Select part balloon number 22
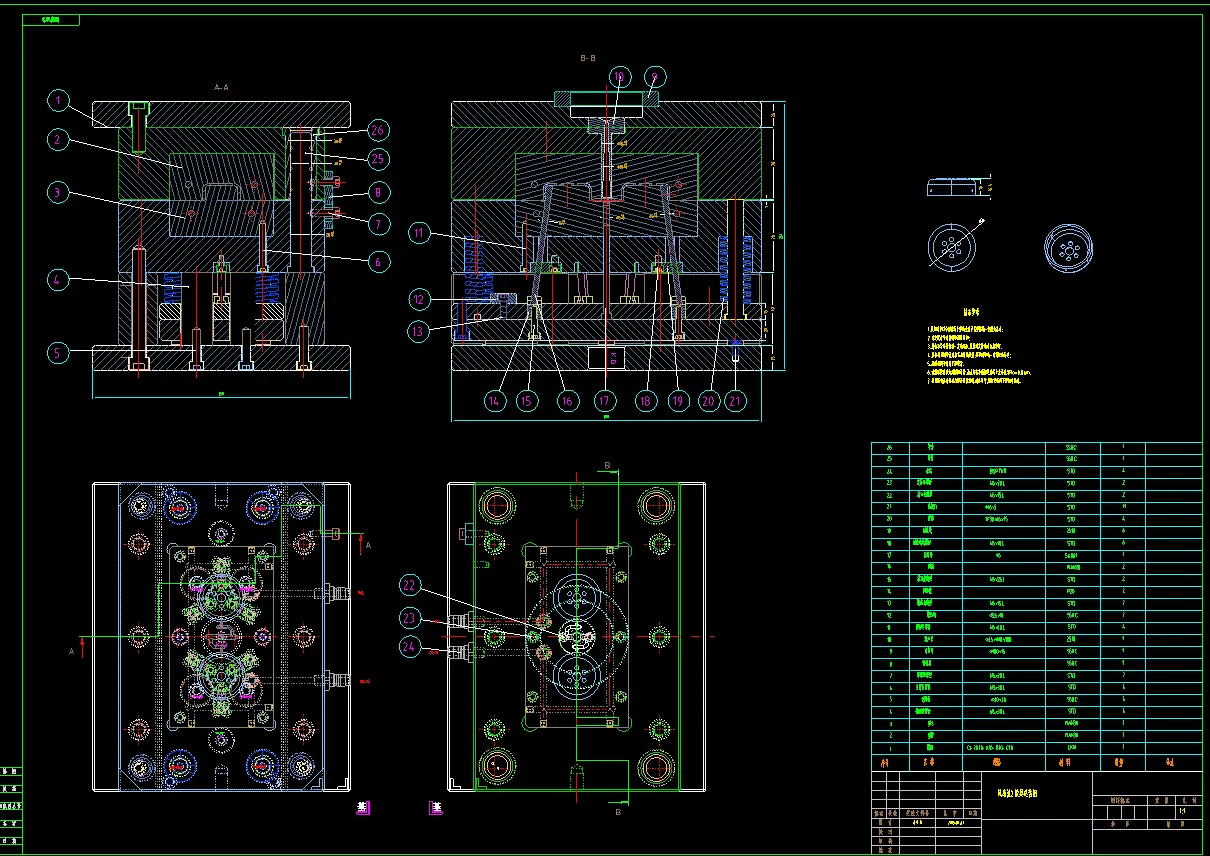Image resolution: width=1210 pixels, height=856 pixels. pyautogui.click(x=411, y=585)
